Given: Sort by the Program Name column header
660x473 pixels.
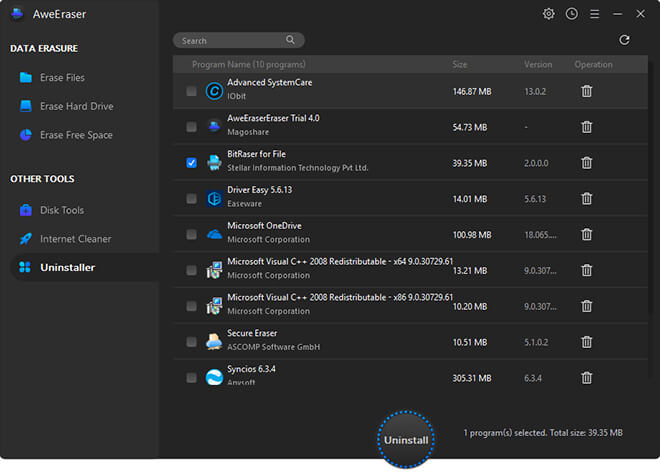Looking at the screenshot, I should 248,64.
